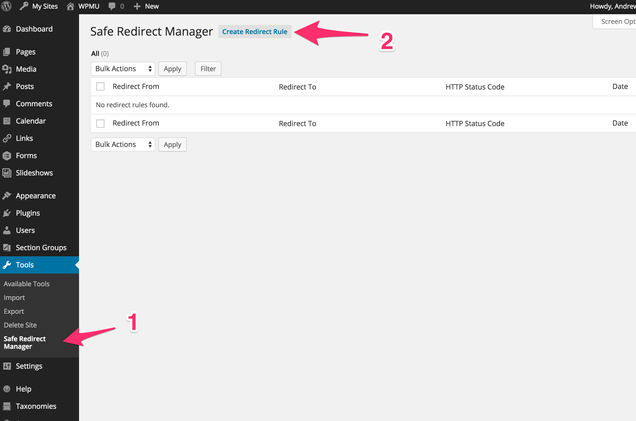Click the Users person icon
Screen dimensions: 636x421
(6, 230)
